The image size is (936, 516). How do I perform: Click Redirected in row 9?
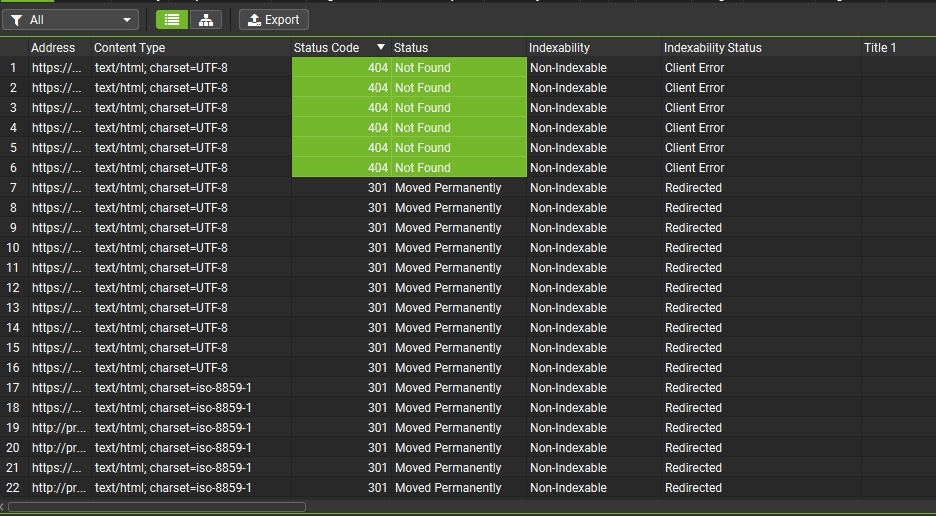tap(693, 228)
